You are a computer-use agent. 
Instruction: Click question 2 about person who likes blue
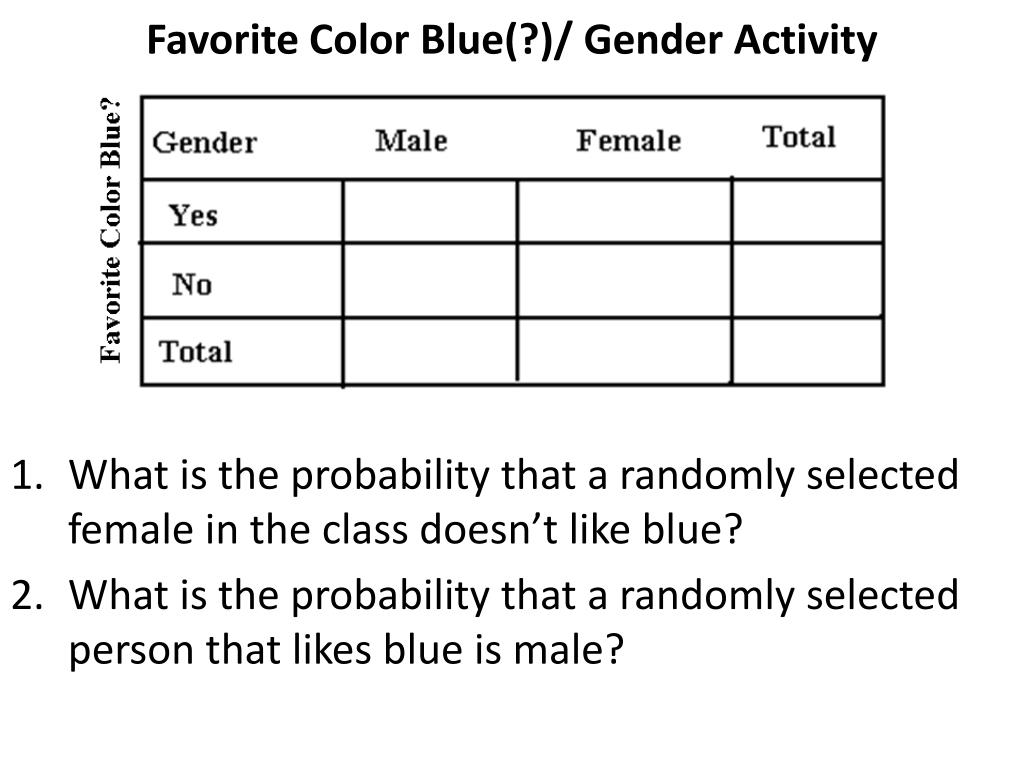485,622
